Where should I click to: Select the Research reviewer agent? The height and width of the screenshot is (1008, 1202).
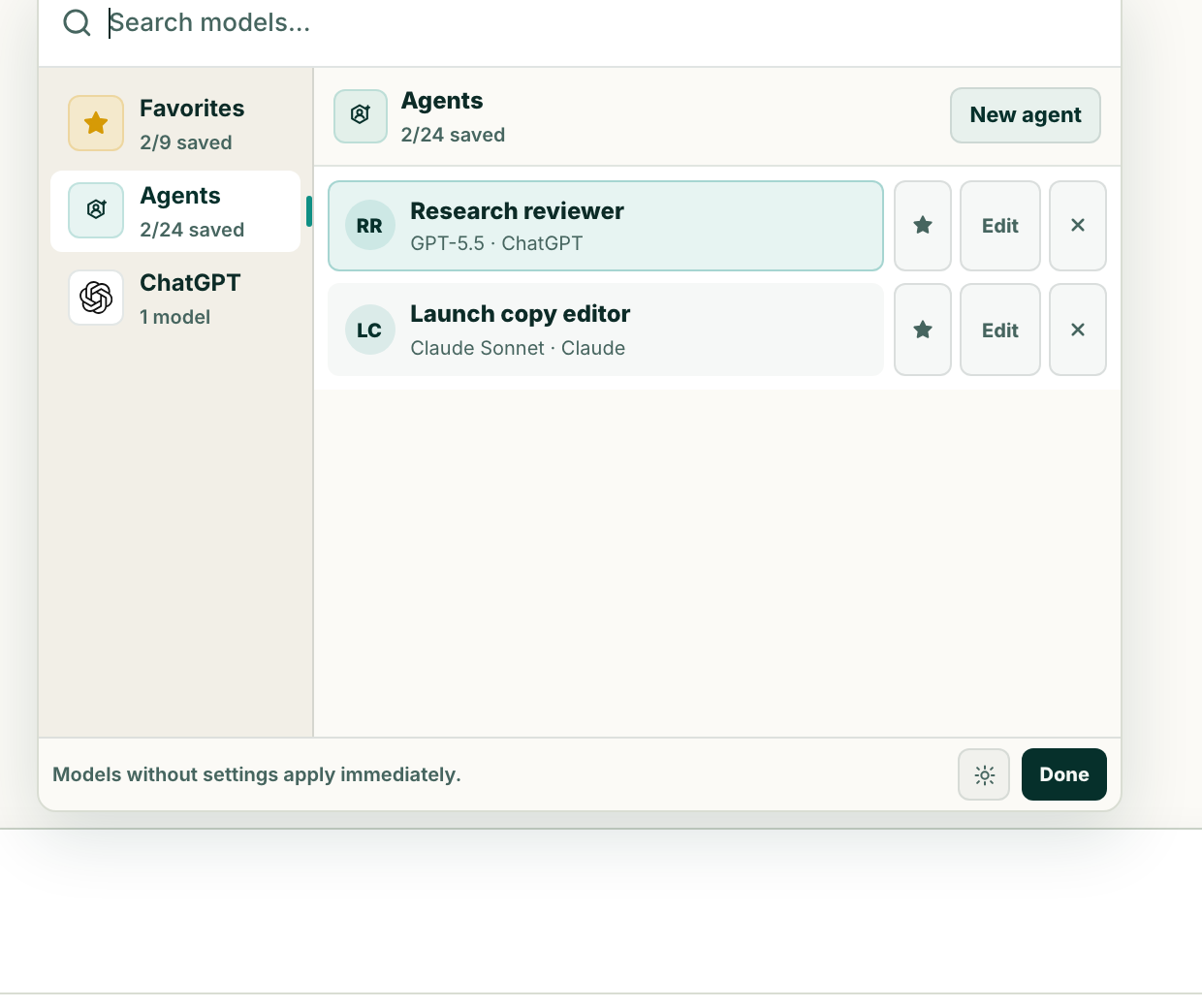coord(606,226)
